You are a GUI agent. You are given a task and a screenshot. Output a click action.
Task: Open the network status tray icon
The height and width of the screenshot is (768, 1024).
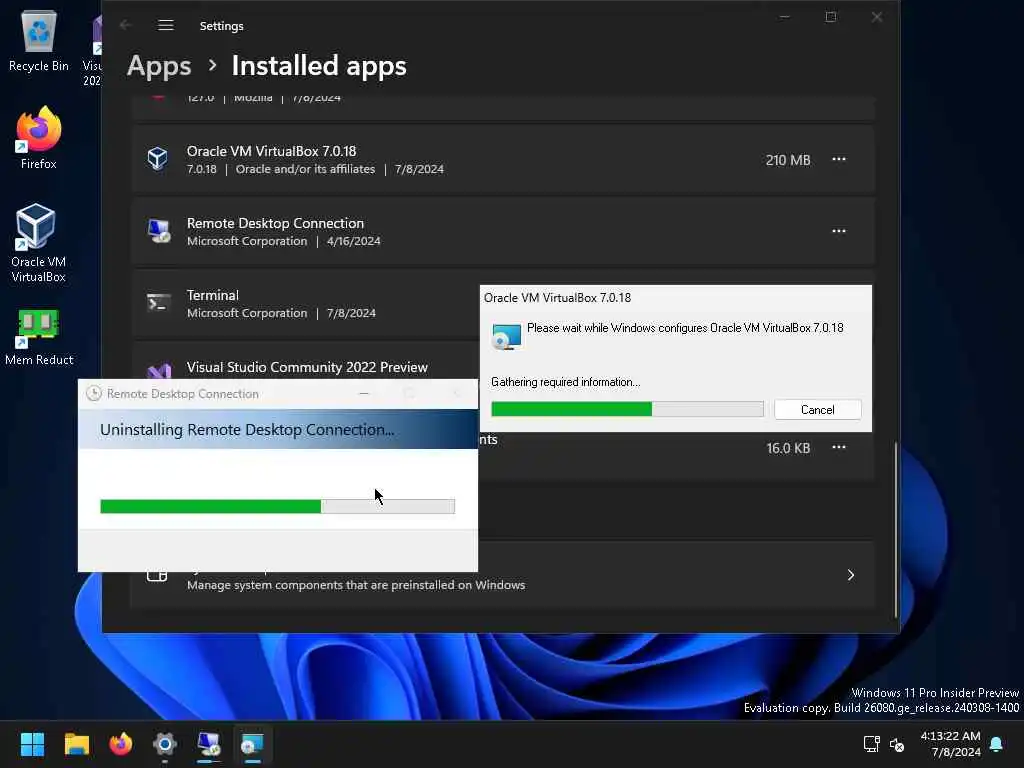click(871, 744)
